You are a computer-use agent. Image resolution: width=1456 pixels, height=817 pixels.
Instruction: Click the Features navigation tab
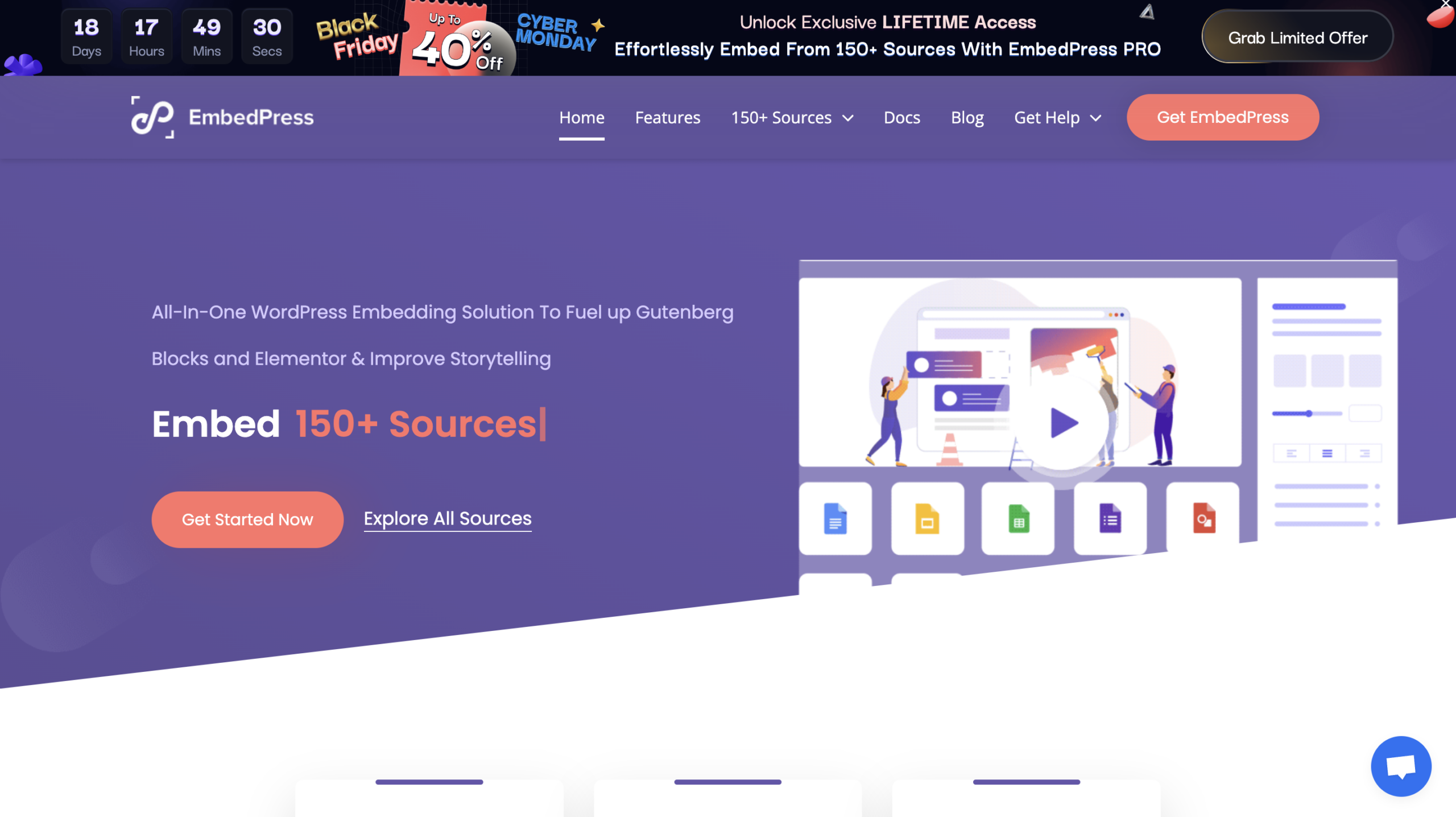point(668,117)
